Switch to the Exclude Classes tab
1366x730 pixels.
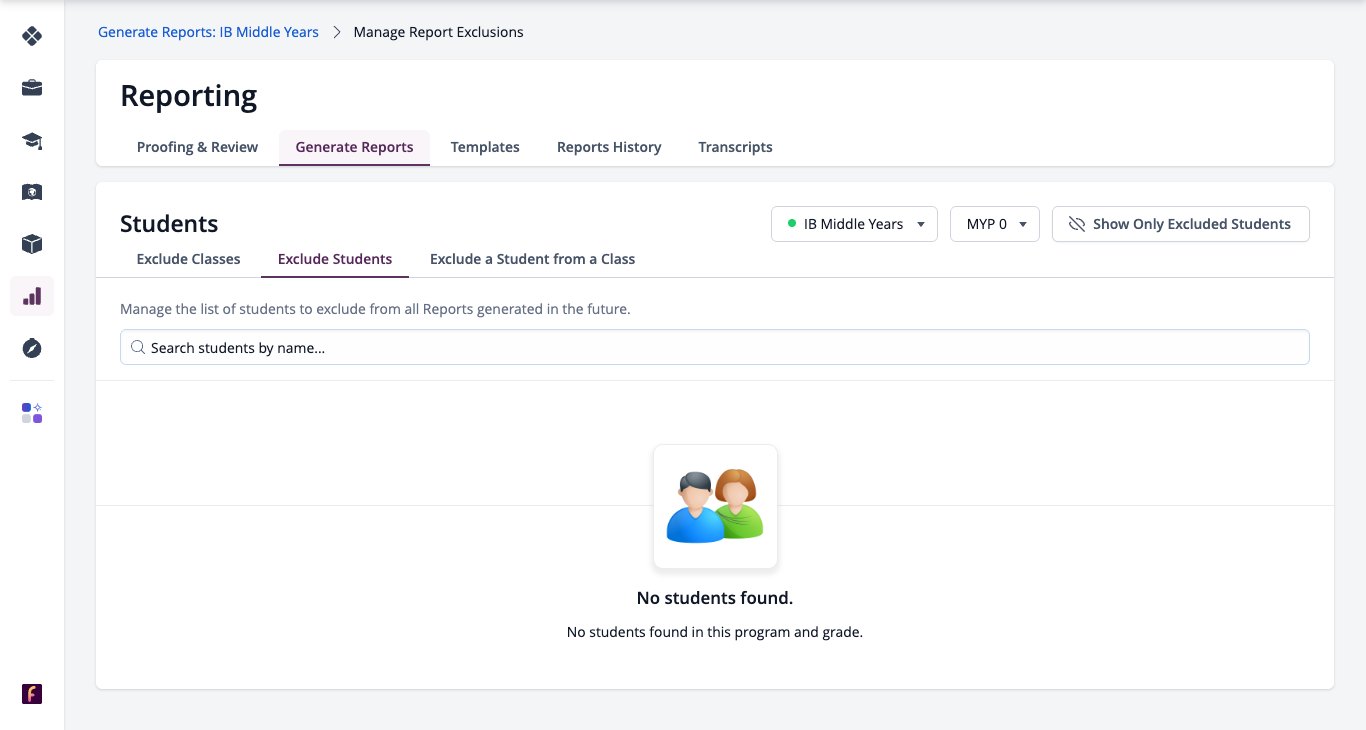click(x=189, y=259)
